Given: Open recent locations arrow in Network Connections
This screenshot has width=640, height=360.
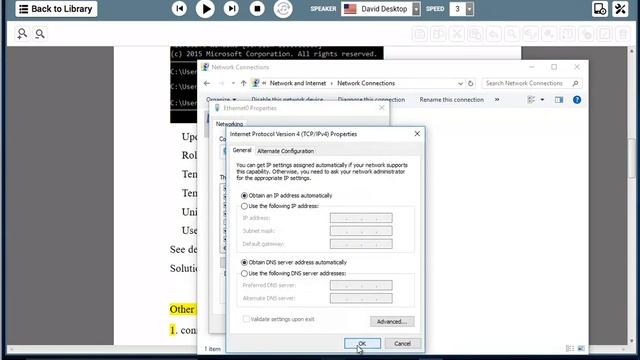Looking at the screenshot, I should tap(233, 83).
